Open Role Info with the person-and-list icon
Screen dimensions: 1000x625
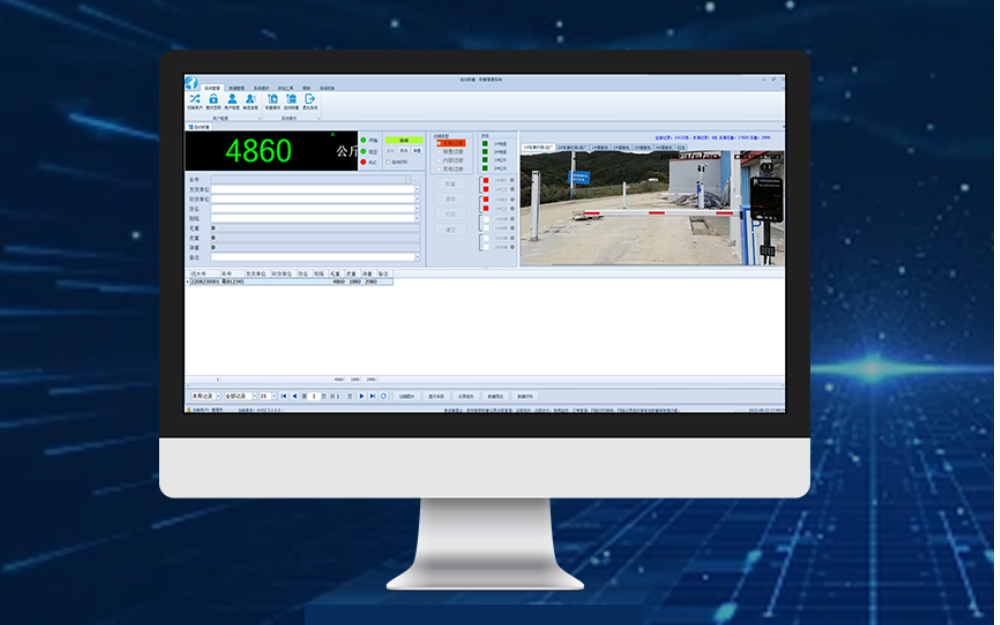click(x=251, y=101)
